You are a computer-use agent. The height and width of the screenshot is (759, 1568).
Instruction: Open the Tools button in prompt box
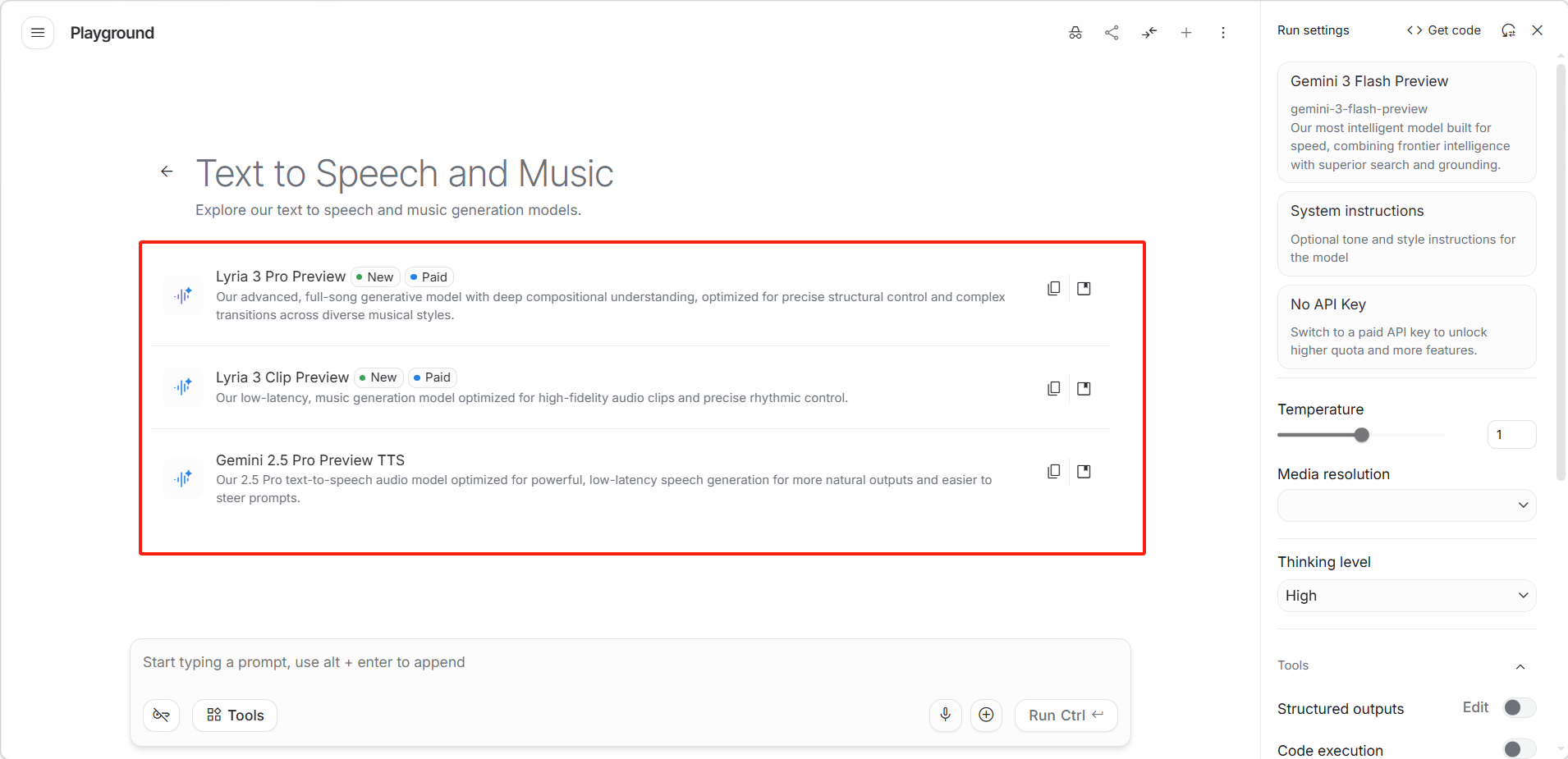[x=235, y=716]
